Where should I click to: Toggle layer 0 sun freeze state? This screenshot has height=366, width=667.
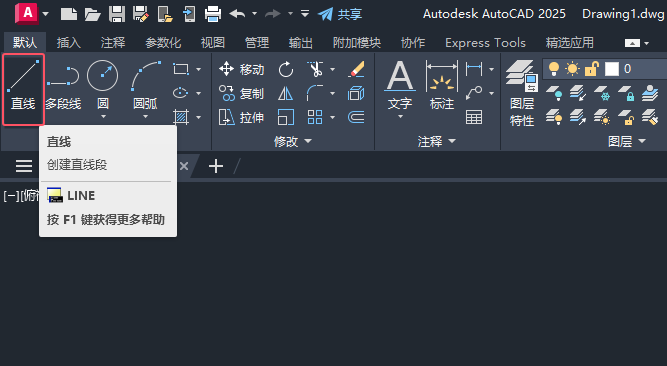[x=573, y=69]
